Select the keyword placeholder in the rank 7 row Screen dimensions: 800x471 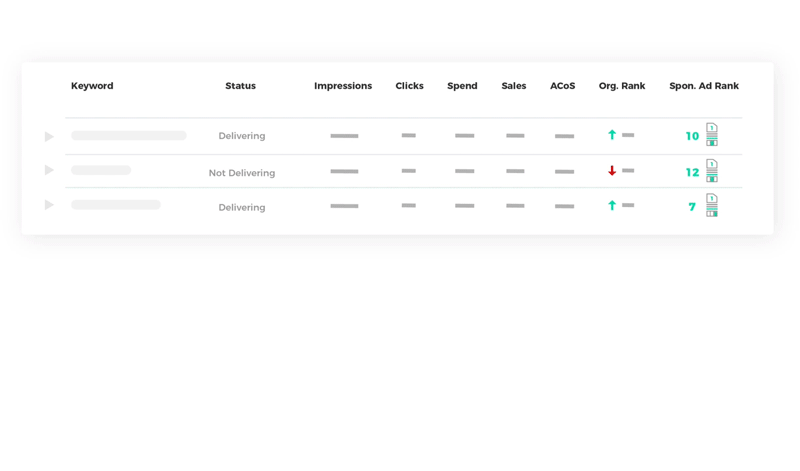(116, 205)
